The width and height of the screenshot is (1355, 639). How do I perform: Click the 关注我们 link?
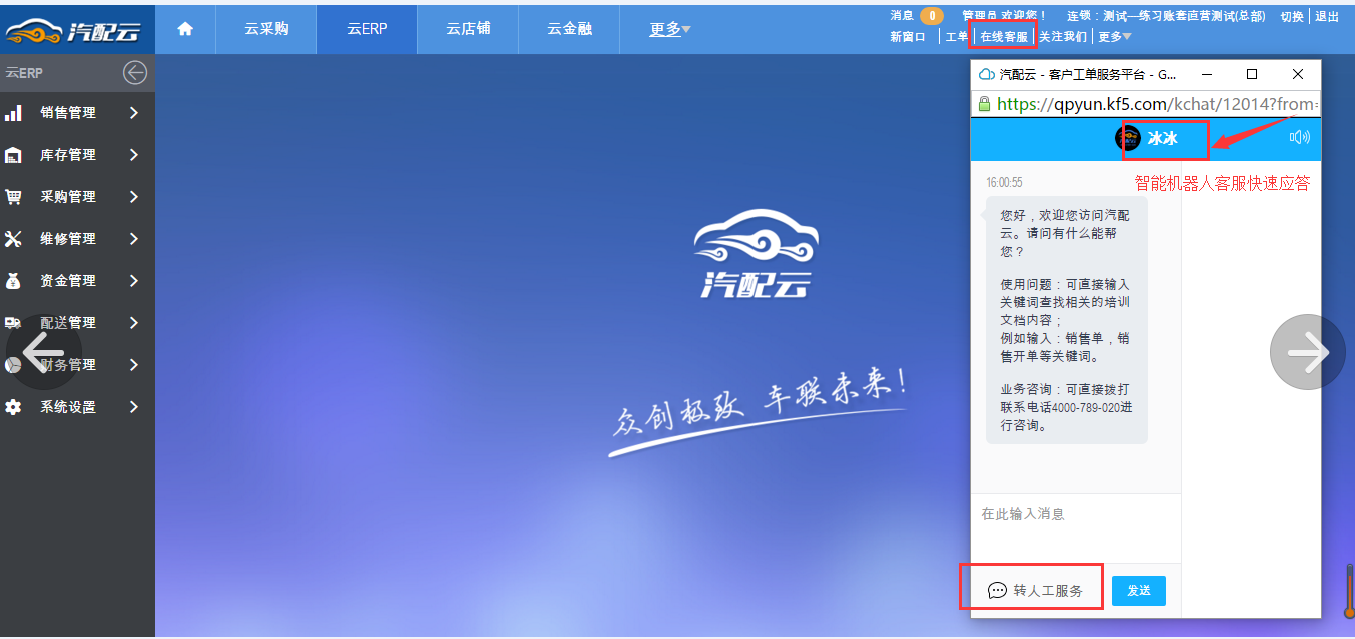click(1063, 37)
